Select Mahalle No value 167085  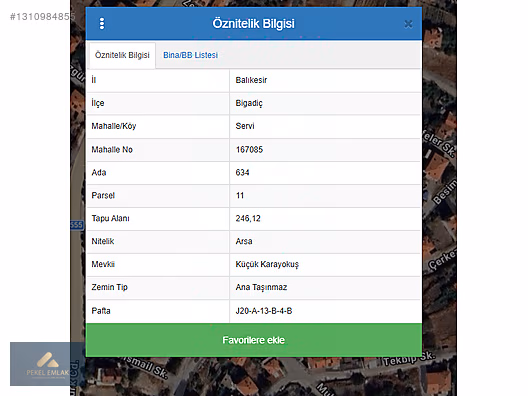249,150
